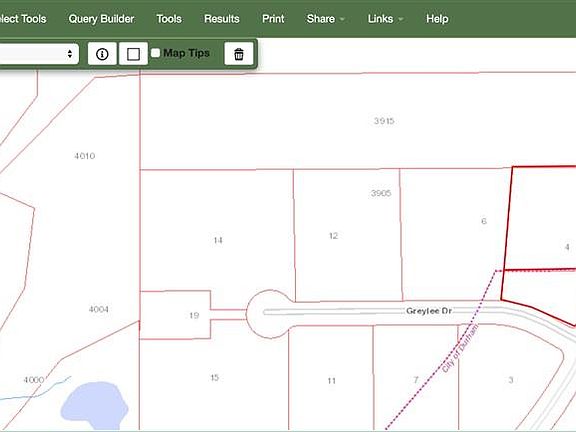Expand the Share menu

(325, 19)
